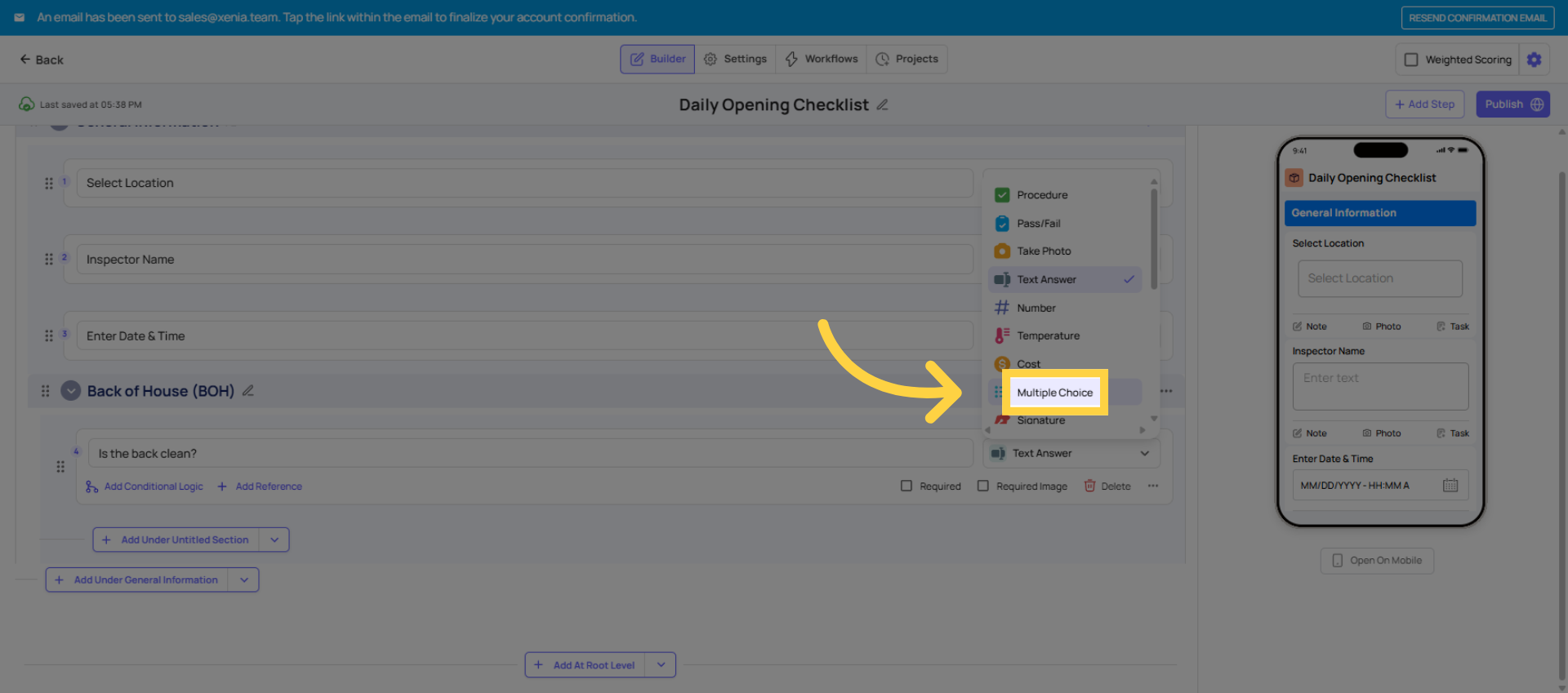Click the calendar icon in the mobile preview date field

[x=1450, y=486]
